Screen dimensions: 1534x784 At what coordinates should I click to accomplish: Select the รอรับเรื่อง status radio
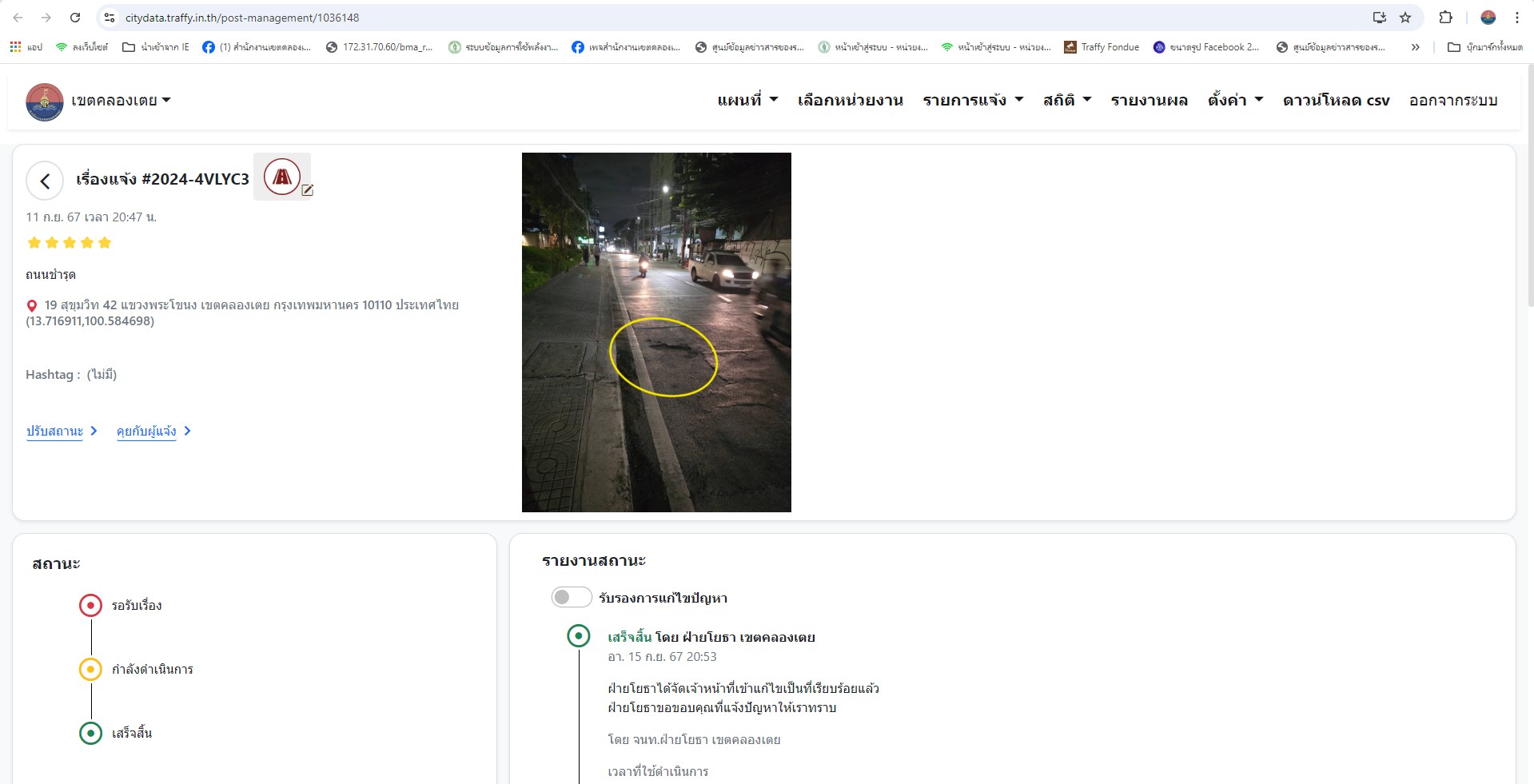(90, 606)
